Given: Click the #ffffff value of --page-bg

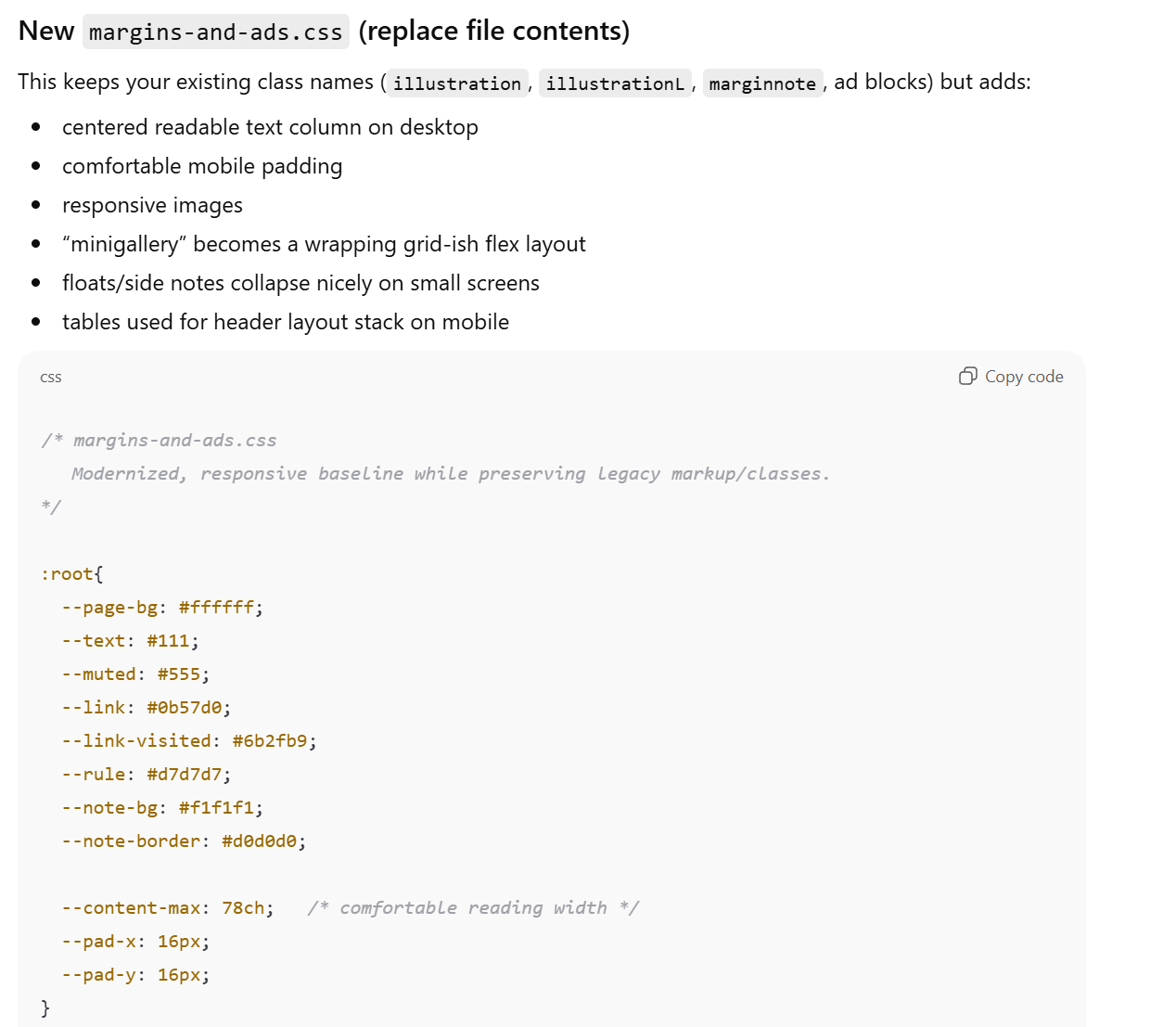Looking at the screenshot, I should coord(216,608).
